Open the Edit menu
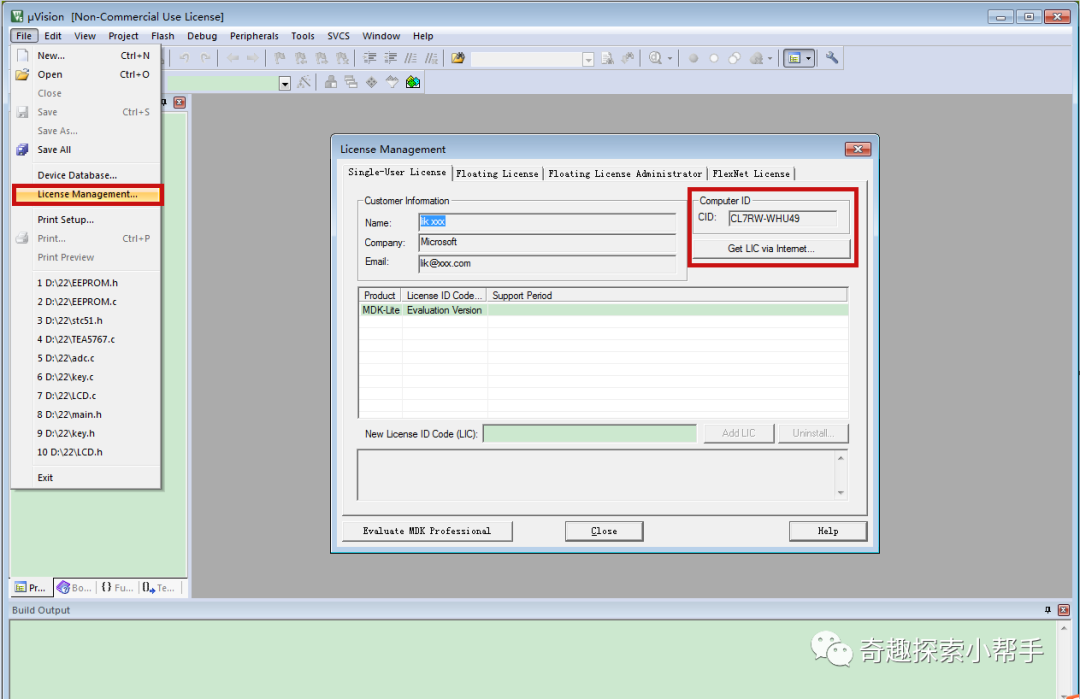 coord(53,36)
